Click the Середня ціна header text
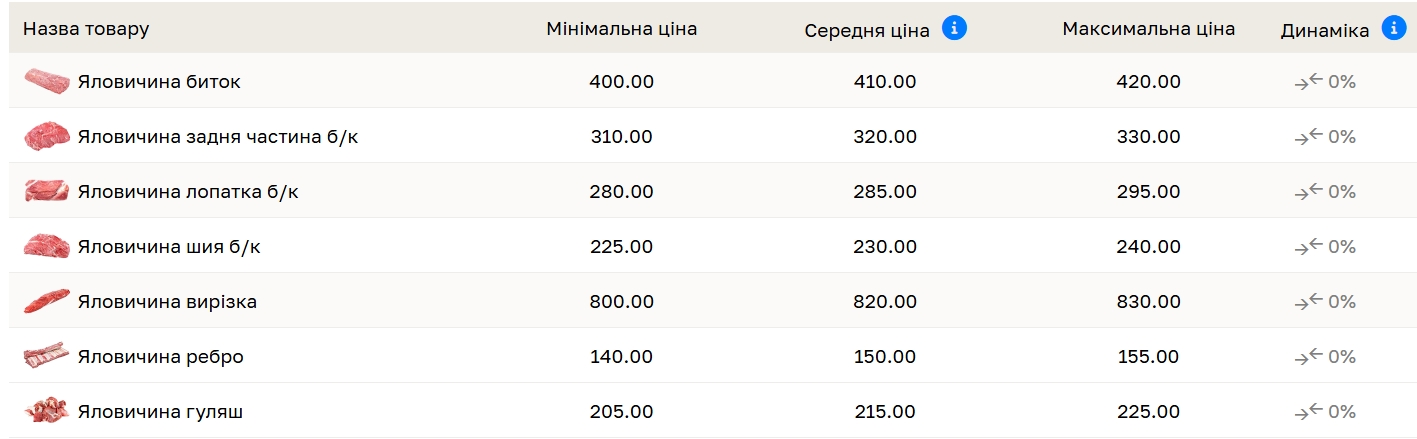This screenshot has height=439, width=1417. [x=866, y=30]
